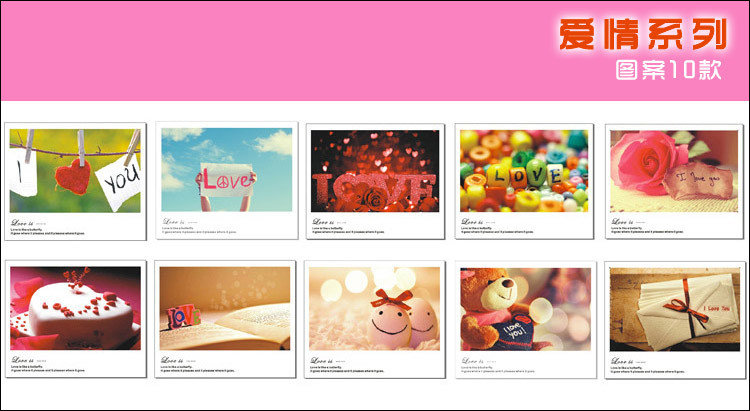750x411 pixels.
Task: Open the red glitter LOVE letters photo
Action: (375, 169)
